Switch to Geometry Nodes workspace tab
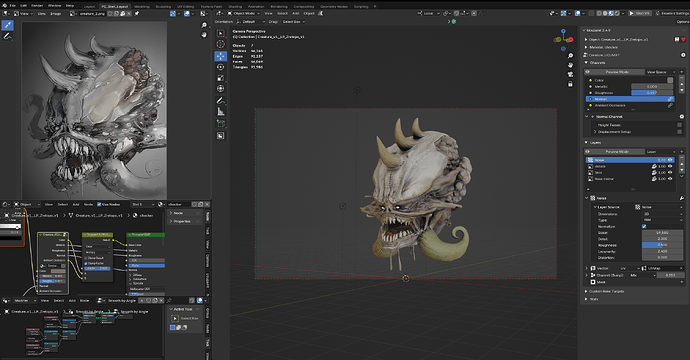This screenshot has width=690, height=360. coord(334,7)
